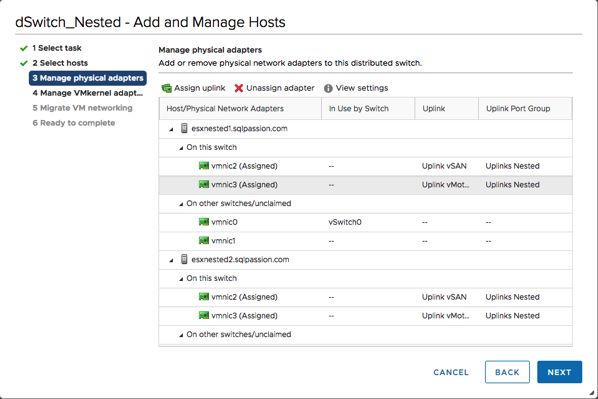Go to step 1 Select task
This screenshot has width=598, height=399.
point(56,48)
